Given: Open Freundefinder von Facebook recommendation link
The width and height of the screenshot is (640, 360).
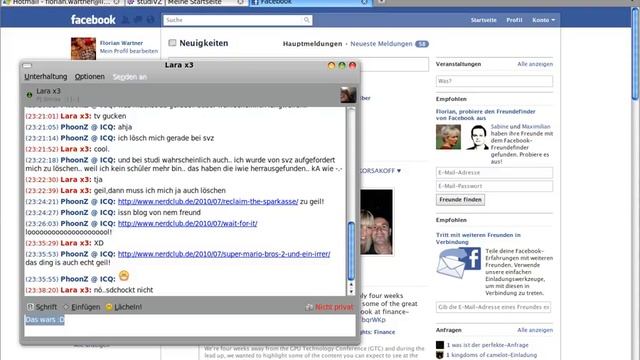Looking at the screenshot, I should click(486, 115).
